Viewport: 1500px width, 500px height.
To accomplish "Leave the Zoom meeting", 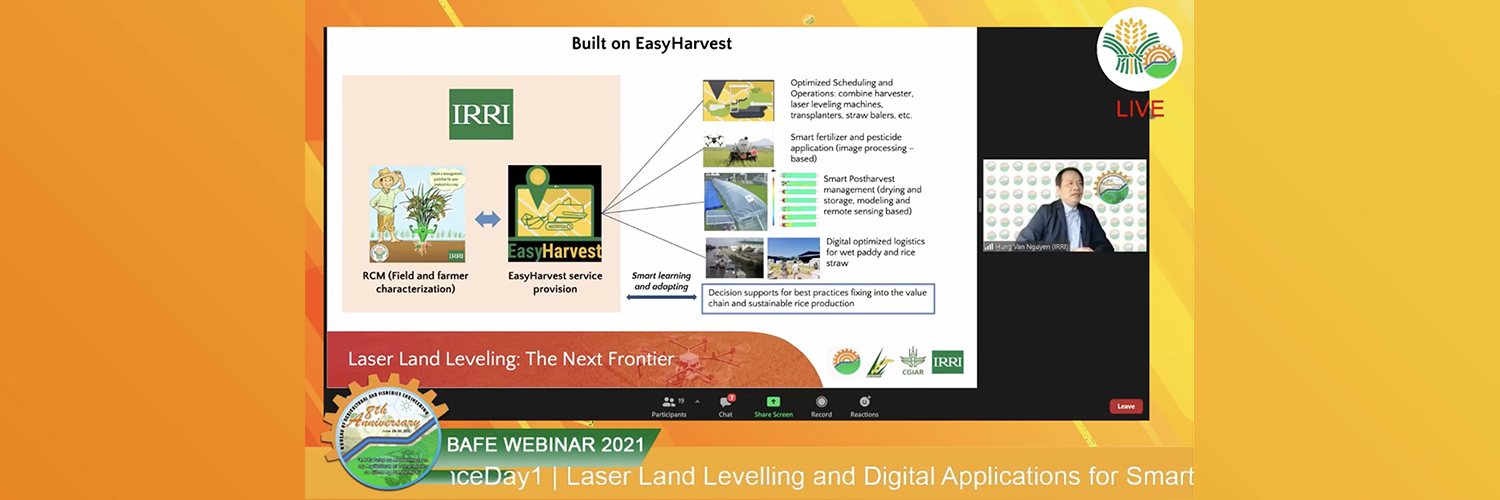I will pyautogui.click(x=1126, y=406).
